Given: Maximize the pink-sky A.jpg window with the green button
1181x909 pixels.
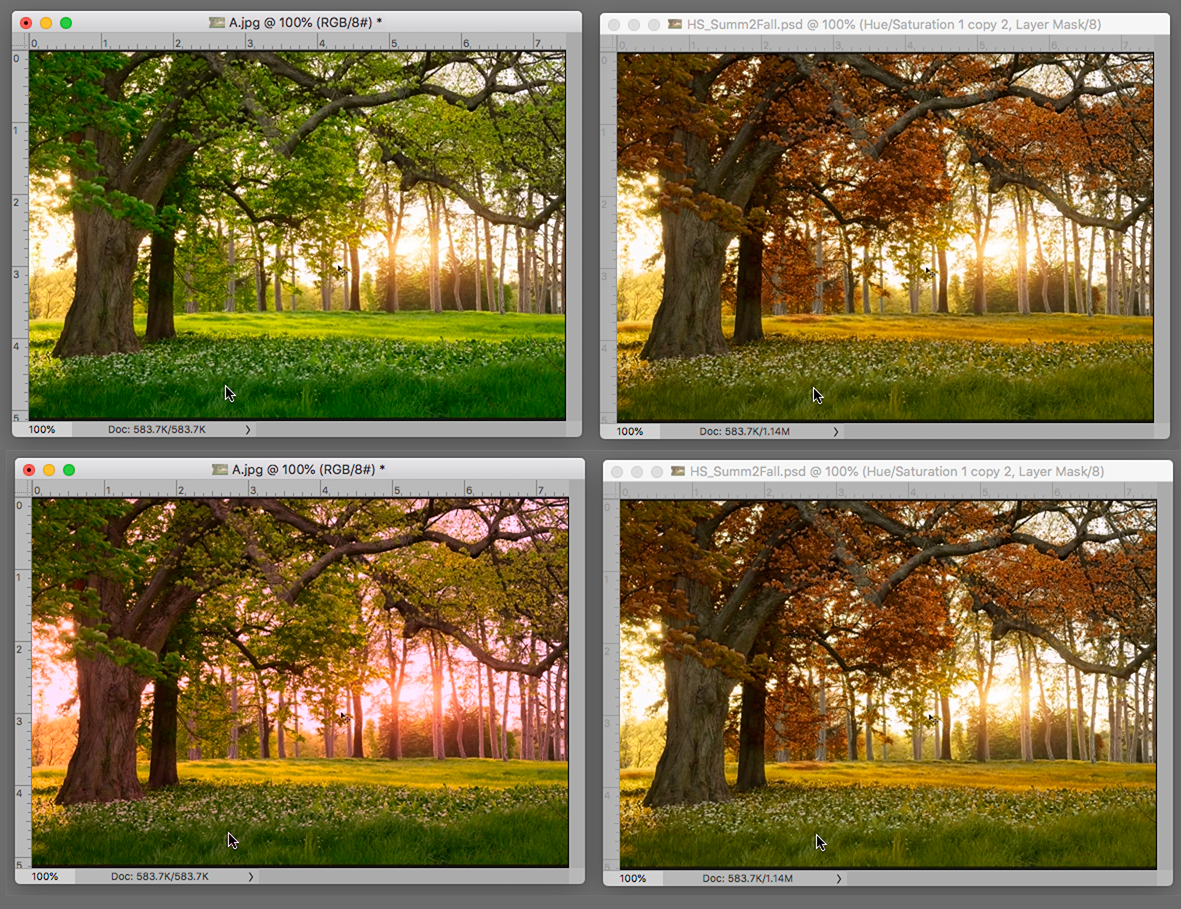Looking at the screenshot, I should (x=69, y=470).
